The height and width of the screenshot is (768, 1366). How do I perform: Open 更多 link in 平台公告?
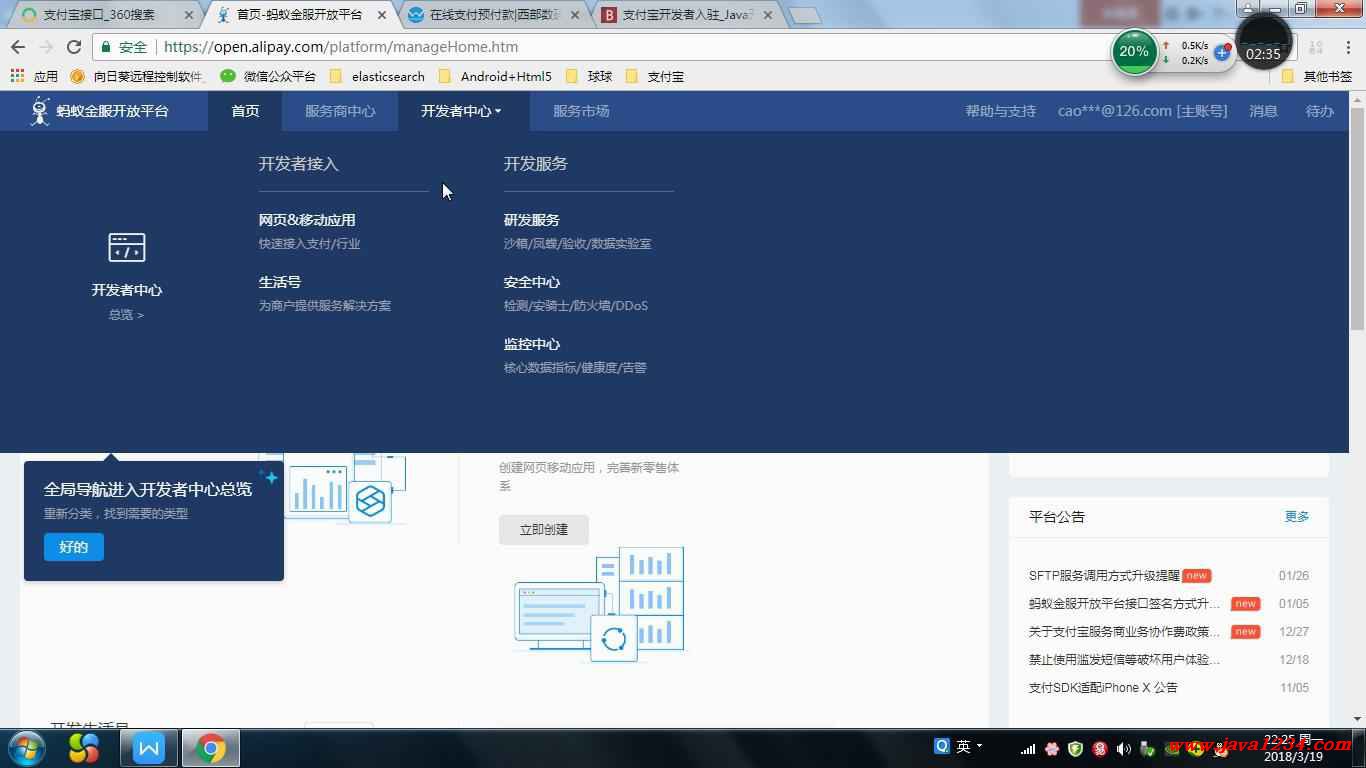click(x=1297, y=517)
